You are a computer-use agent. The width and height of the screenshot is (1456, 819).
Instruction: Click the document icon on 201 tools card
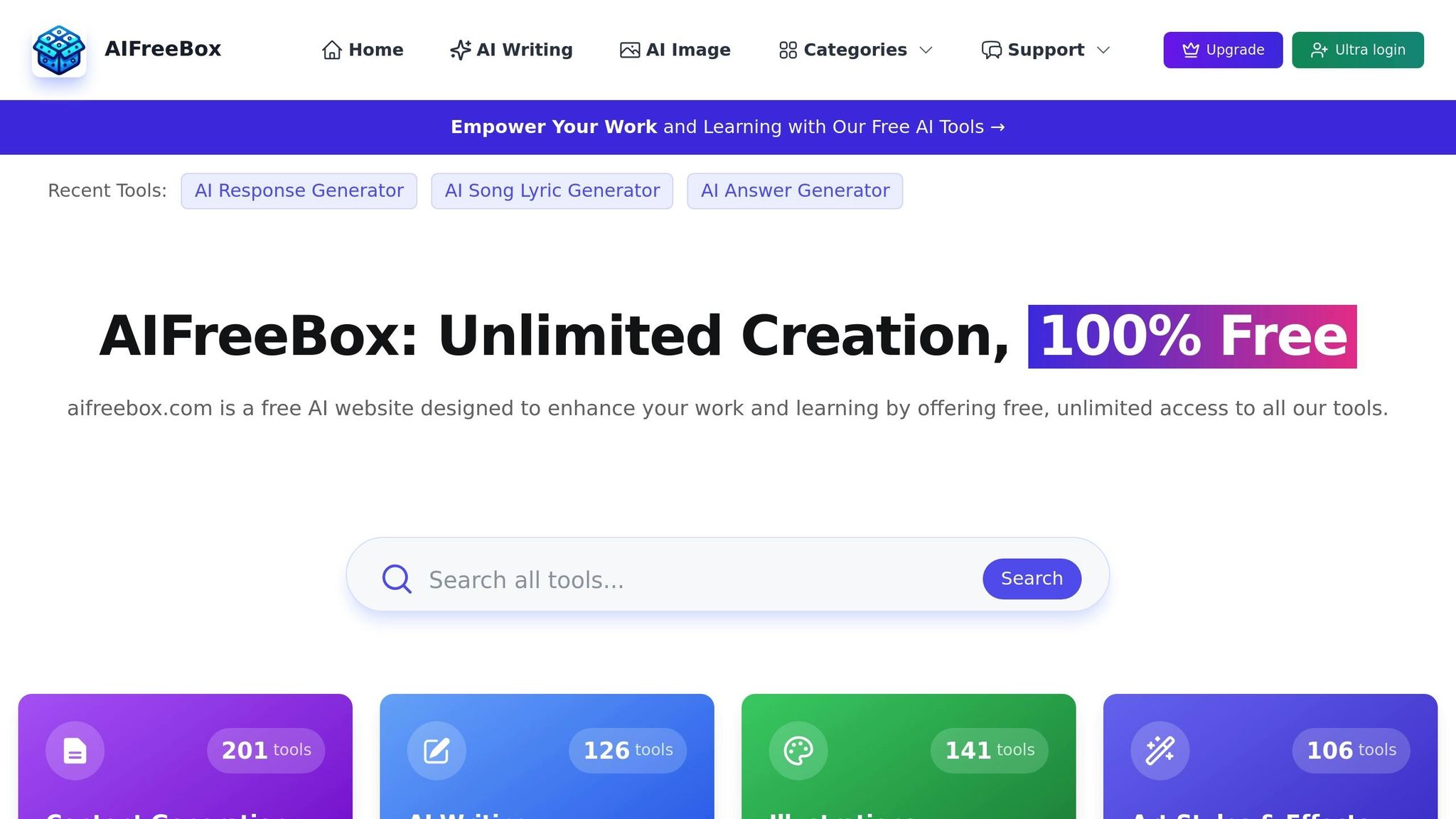(x=75, y=751)
